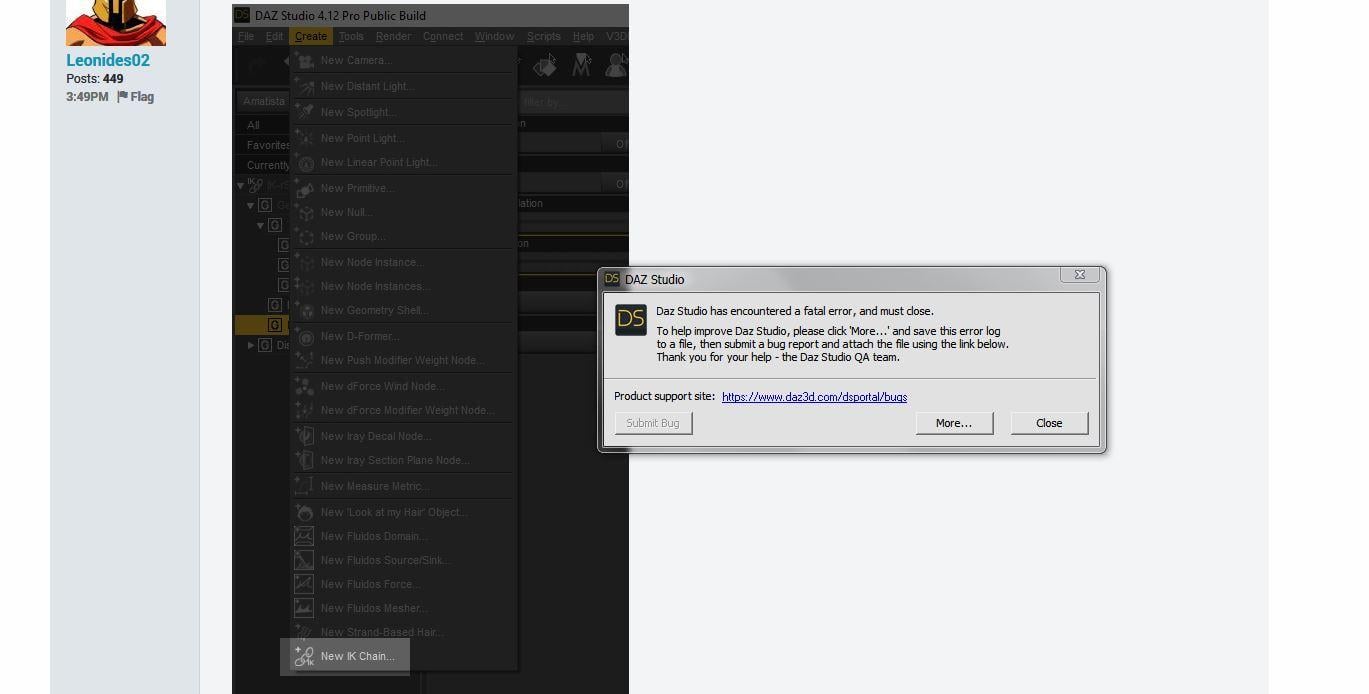The width and height of the screenshot is (1369, 694).
Task: Click the New Group icon
Action: pos(305,236)
